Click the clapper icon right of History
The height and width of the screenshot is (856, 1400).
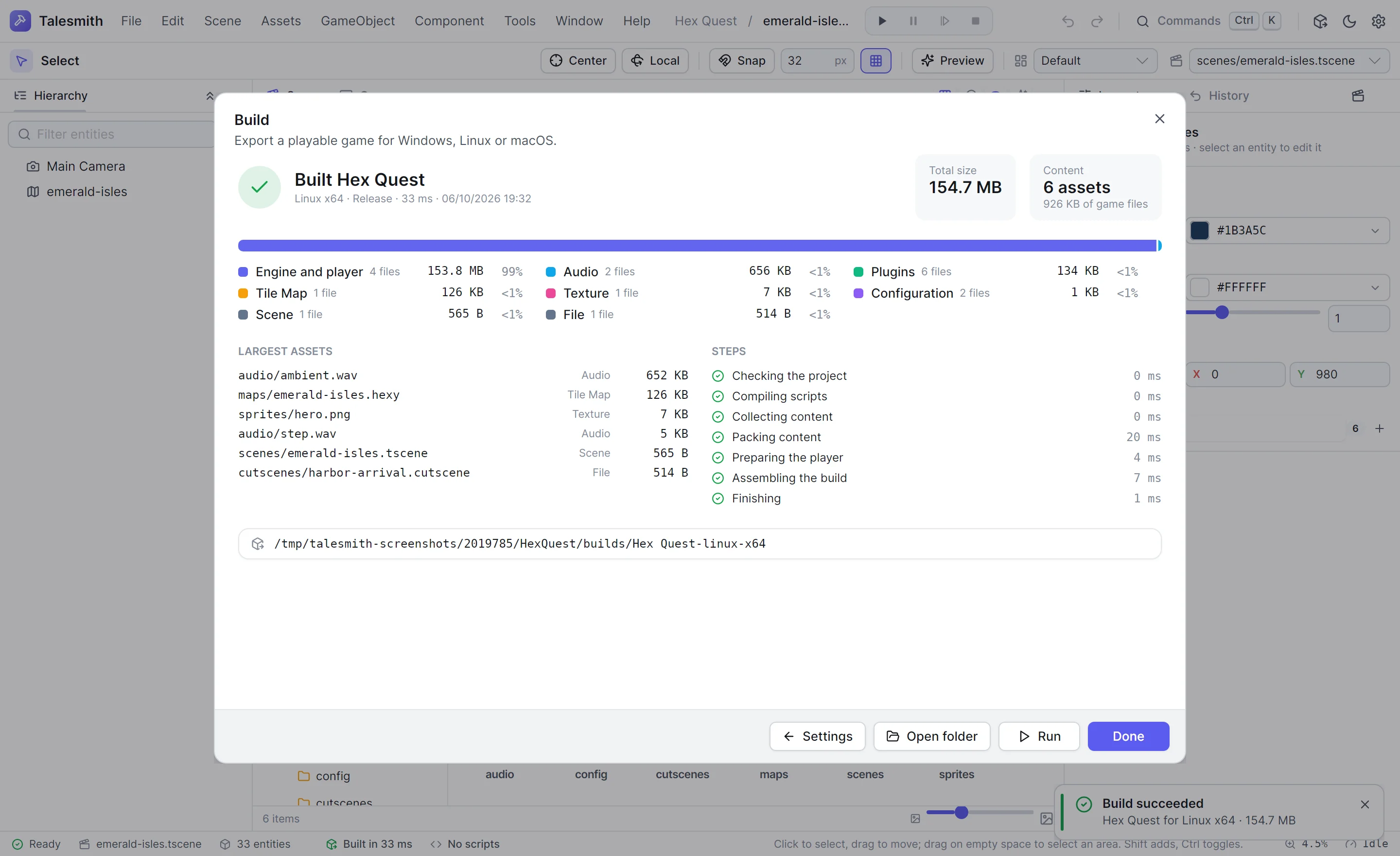(1357, 95)
